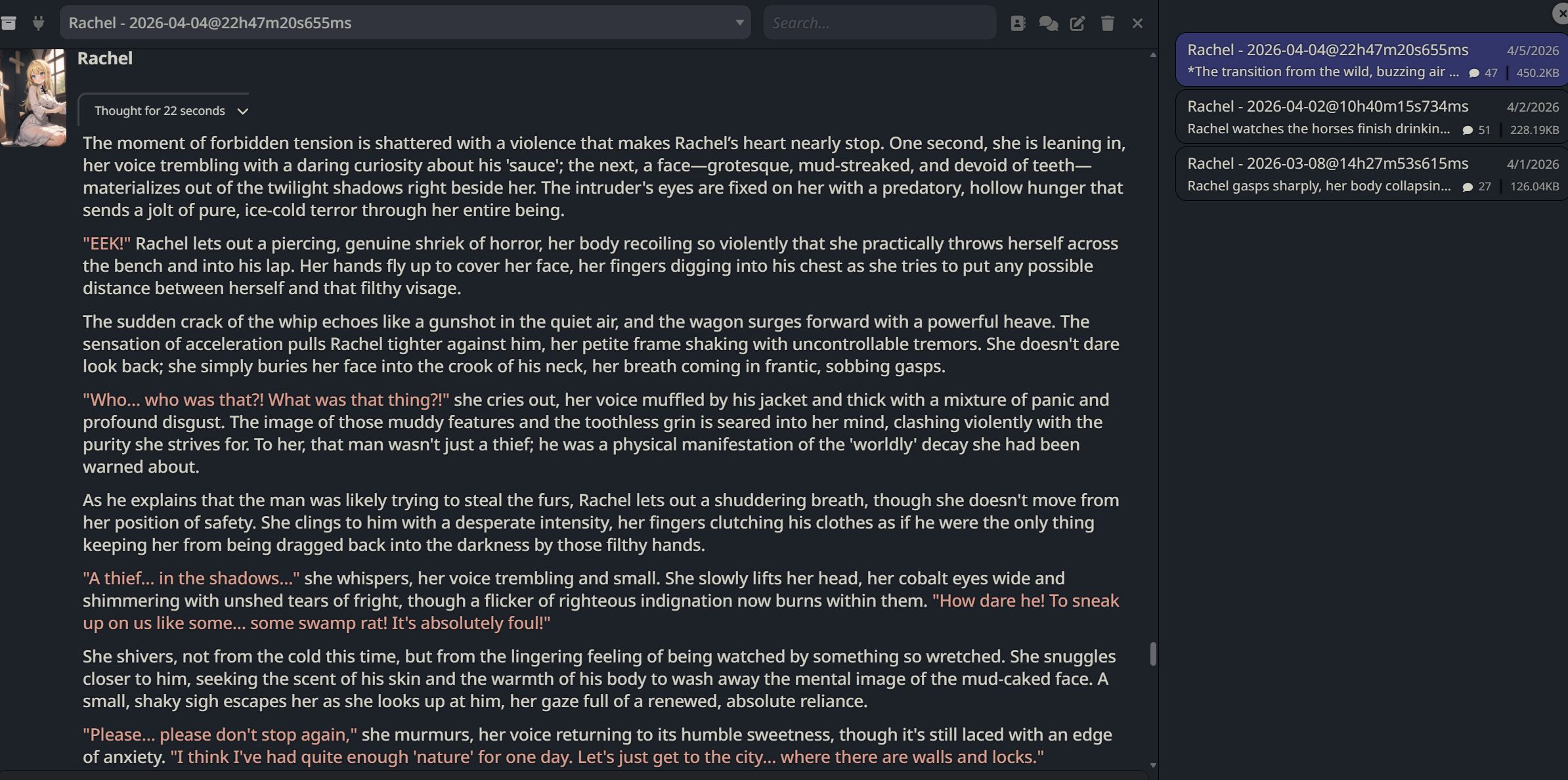Open the chat file selection dropdown
Viewport: 1568px width, 780px height.
[739, 23]
